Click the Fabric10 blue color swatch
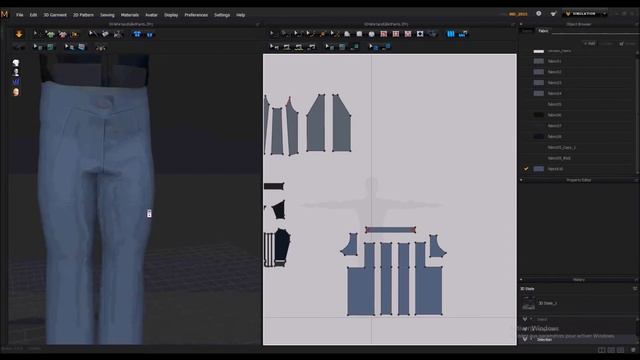The width and height of the screenshot is (640, 360). click(x=539, y=169)
